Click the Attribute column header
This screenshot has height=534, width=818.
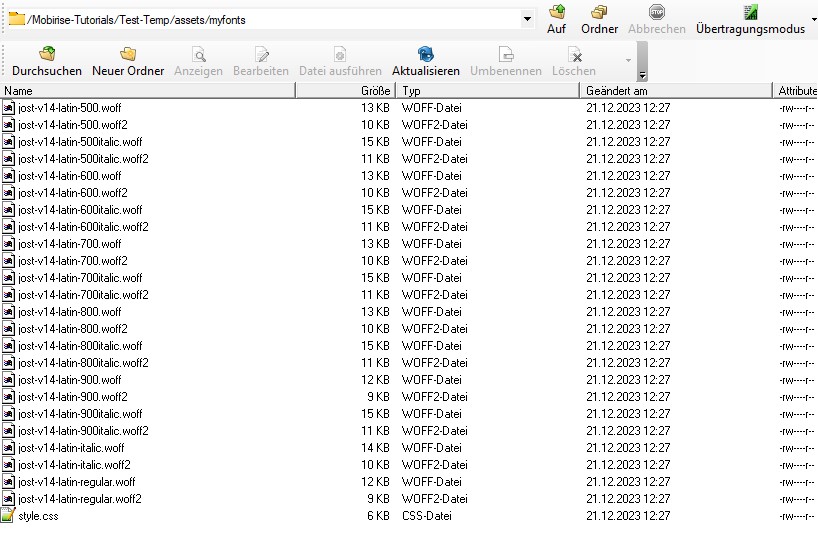click(x=797, y=91)
